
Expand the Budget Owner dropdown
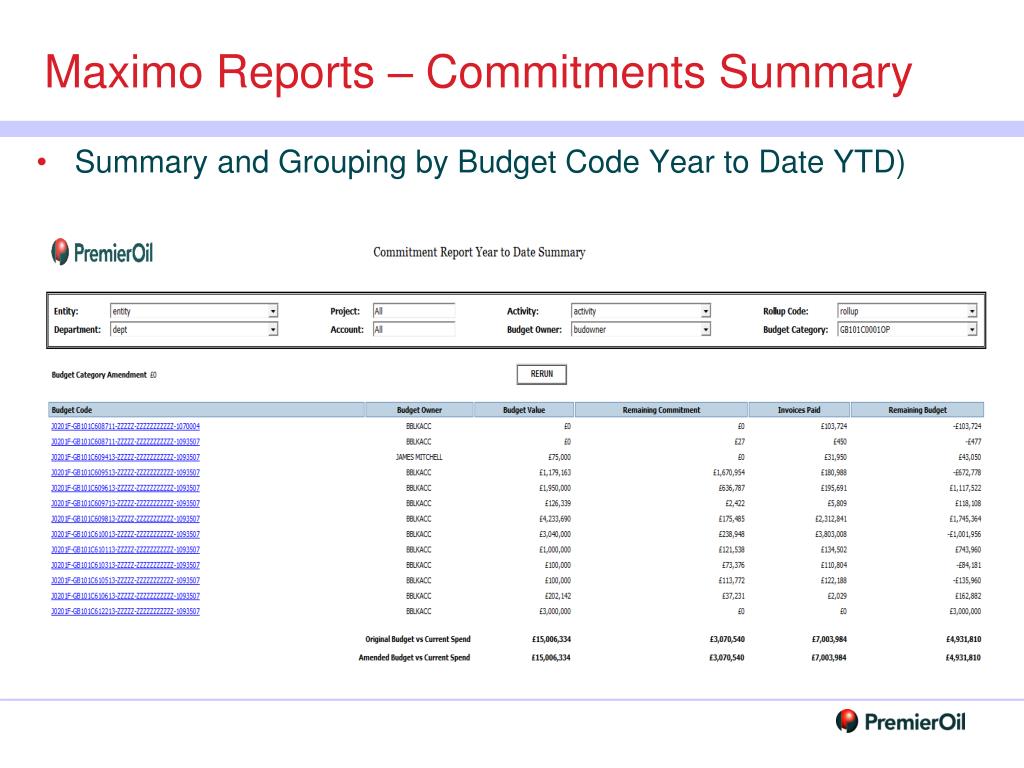[641, 330]
